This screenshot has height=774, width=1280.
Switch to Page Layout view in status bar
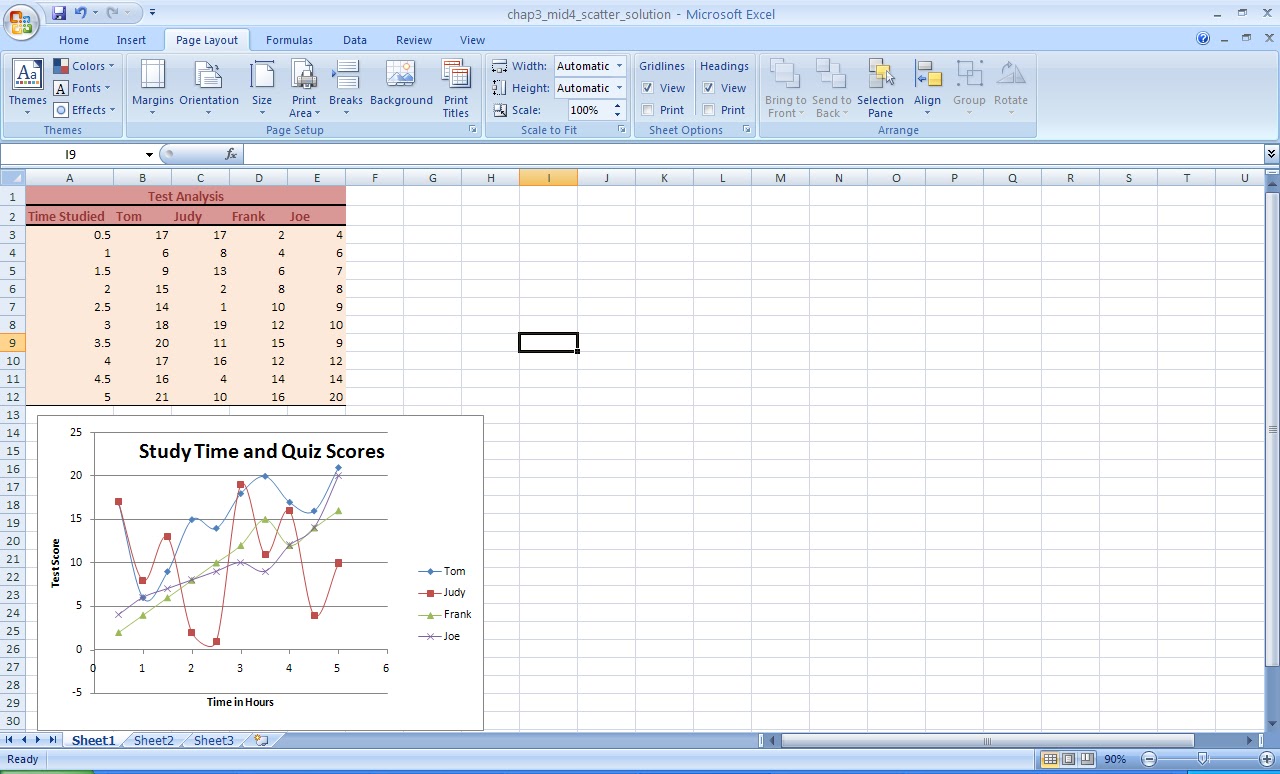click(1068, 759)
